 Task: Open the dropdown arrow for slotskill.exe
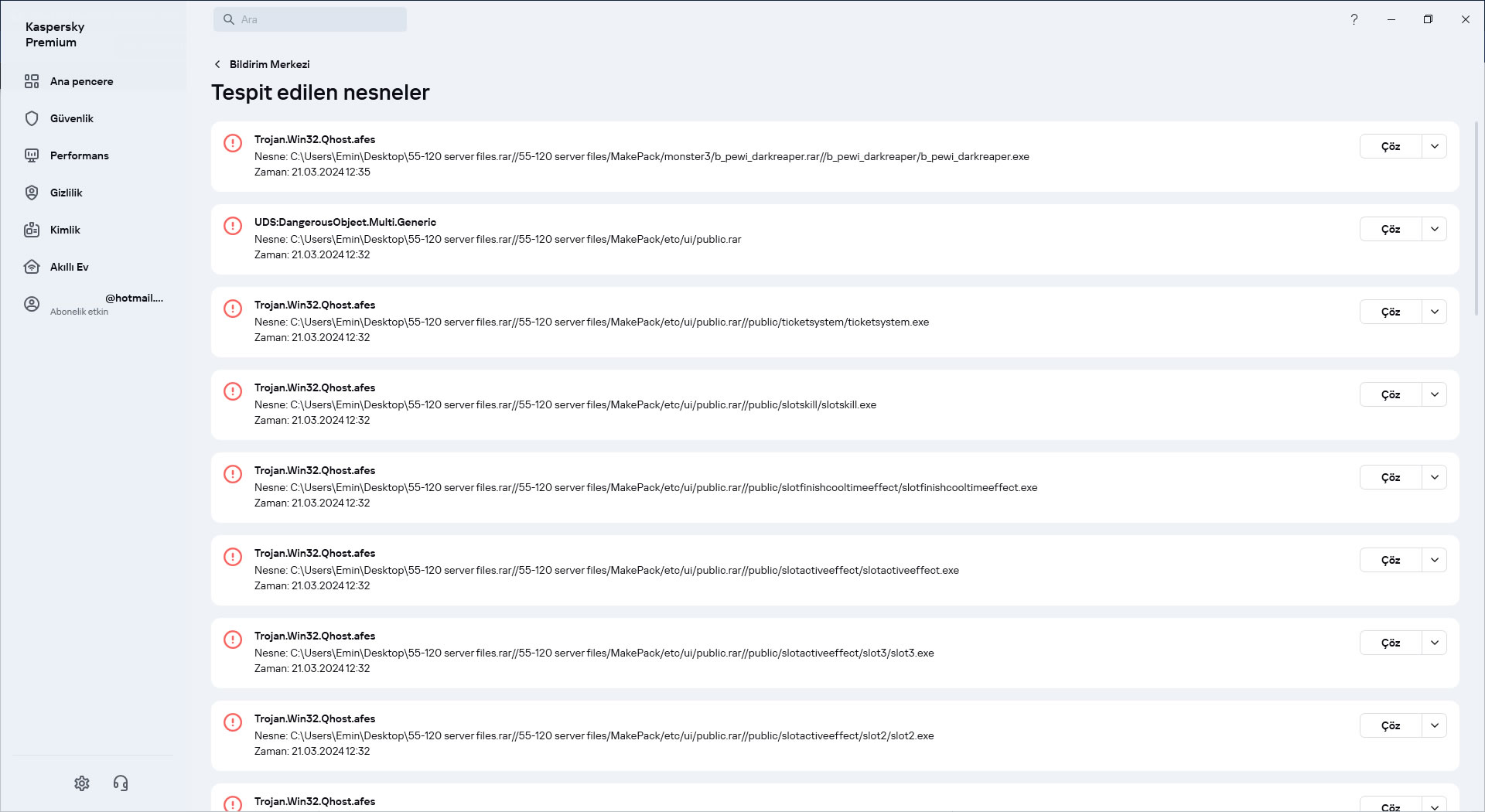coord(1435,394)
